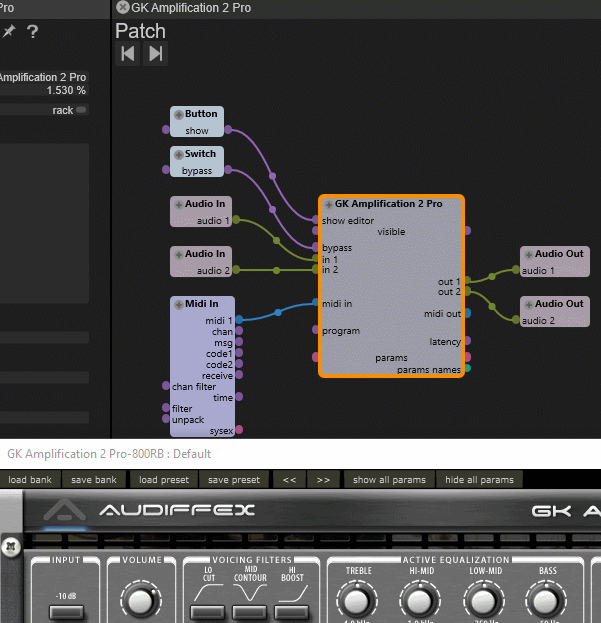This screenshot has height=623, width=601.
Task: Click the Switch bypass input pin
Action: point(166,170)
